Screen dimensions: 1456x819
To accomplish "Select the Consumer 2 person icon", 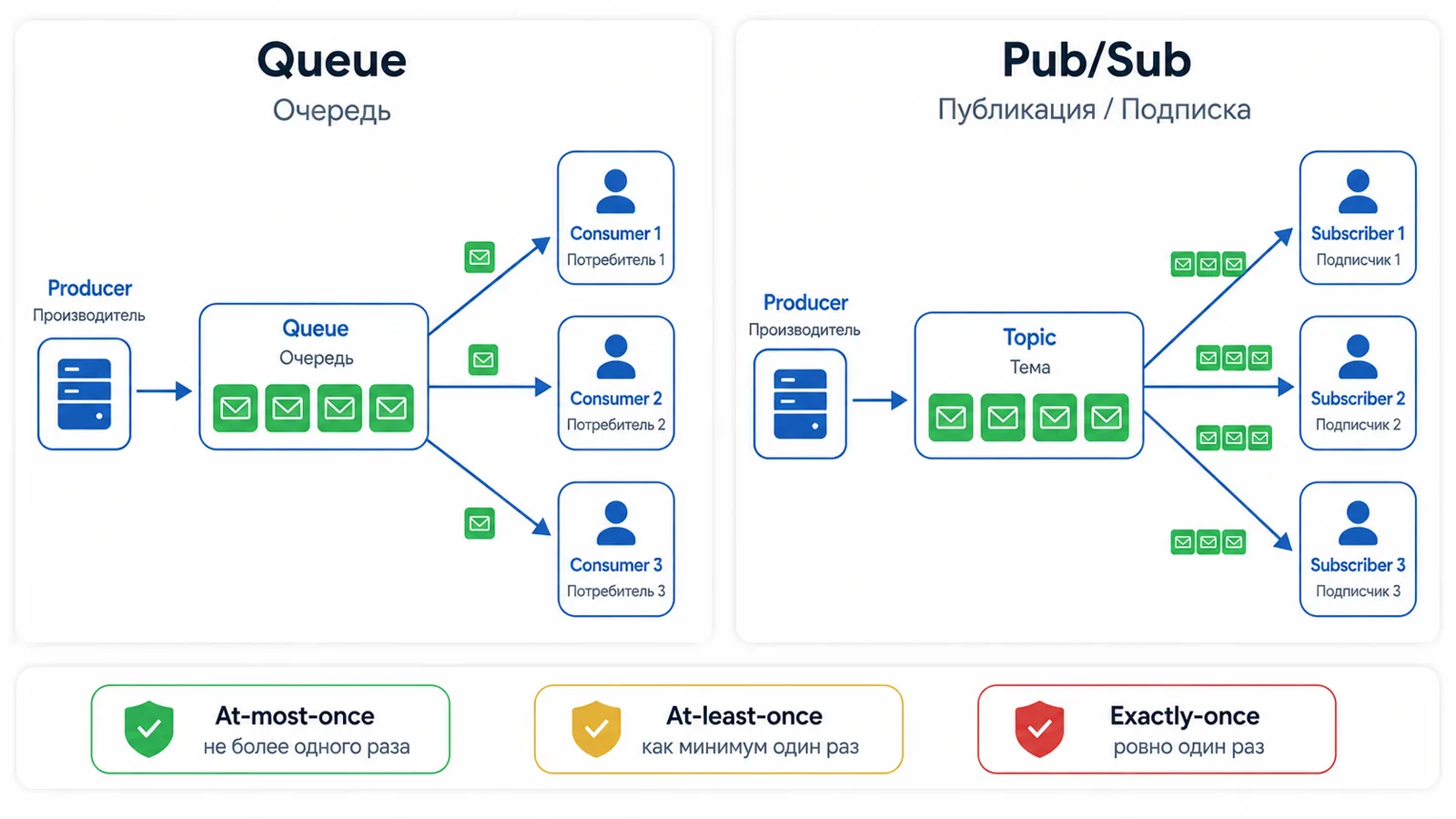I will pos(615,357).
